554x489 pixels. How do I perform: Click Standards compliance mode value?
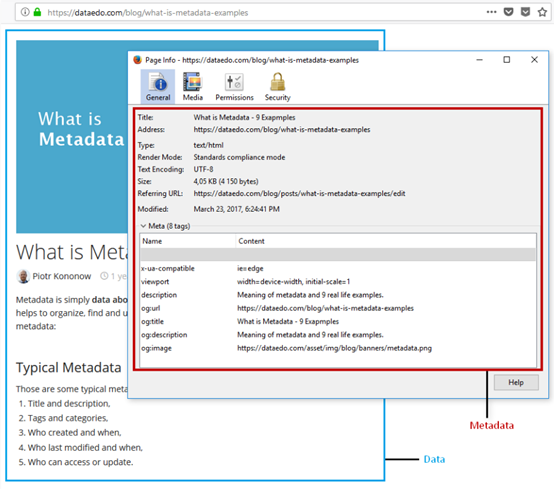[239, 157]
